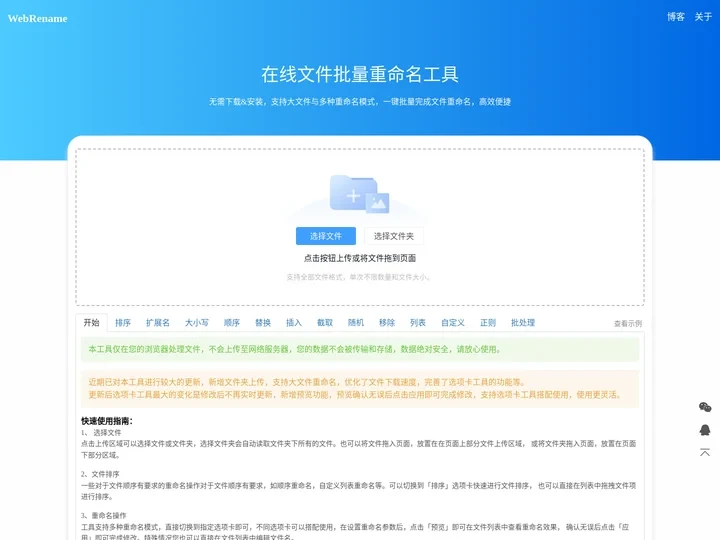720x540 pixels.
Task: Open the 关于 link
Action: click(x=703, y=17)
